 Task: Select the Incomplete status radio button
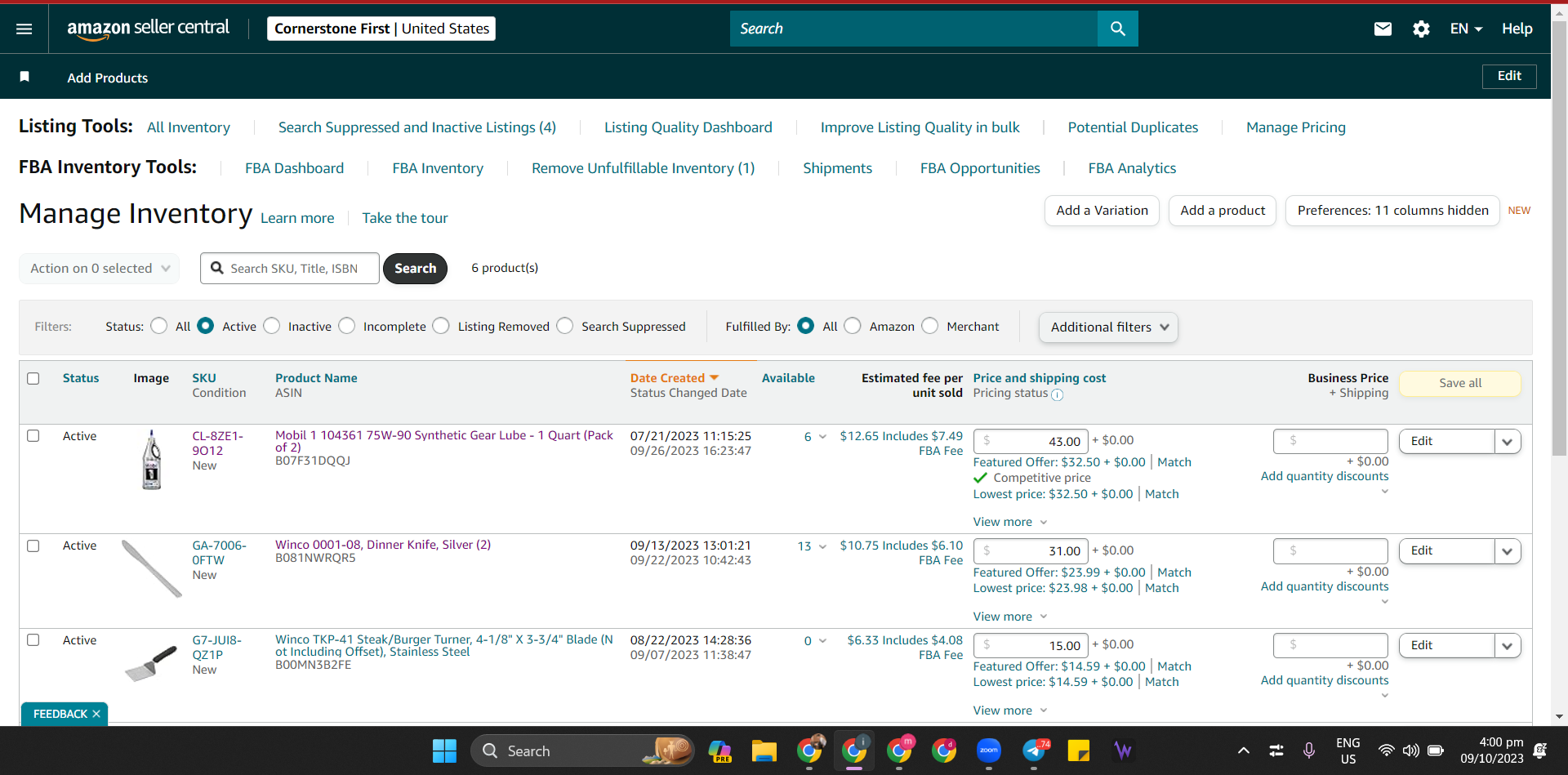[x=347, y=326]
